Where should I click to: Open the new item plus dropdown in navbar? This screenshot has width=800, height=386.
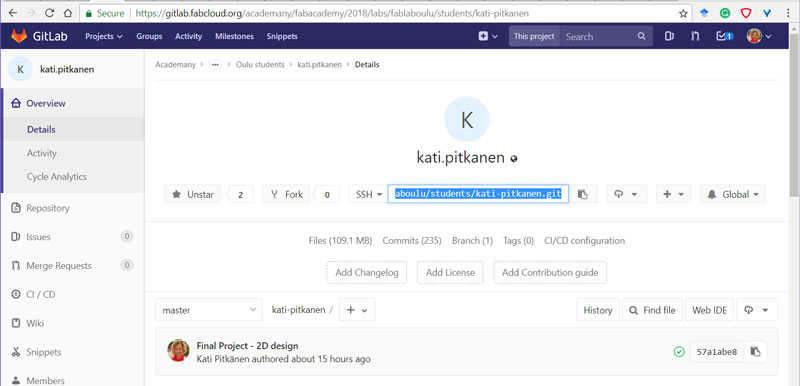[x=488, y=36]
